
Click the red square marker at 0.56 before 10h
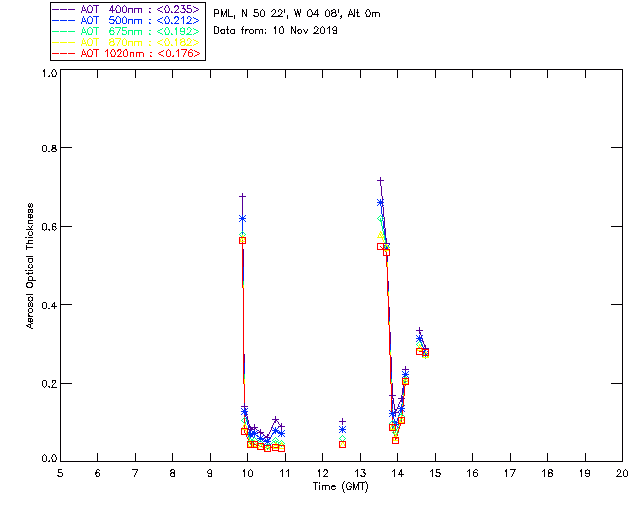click(x=242, y=240)
